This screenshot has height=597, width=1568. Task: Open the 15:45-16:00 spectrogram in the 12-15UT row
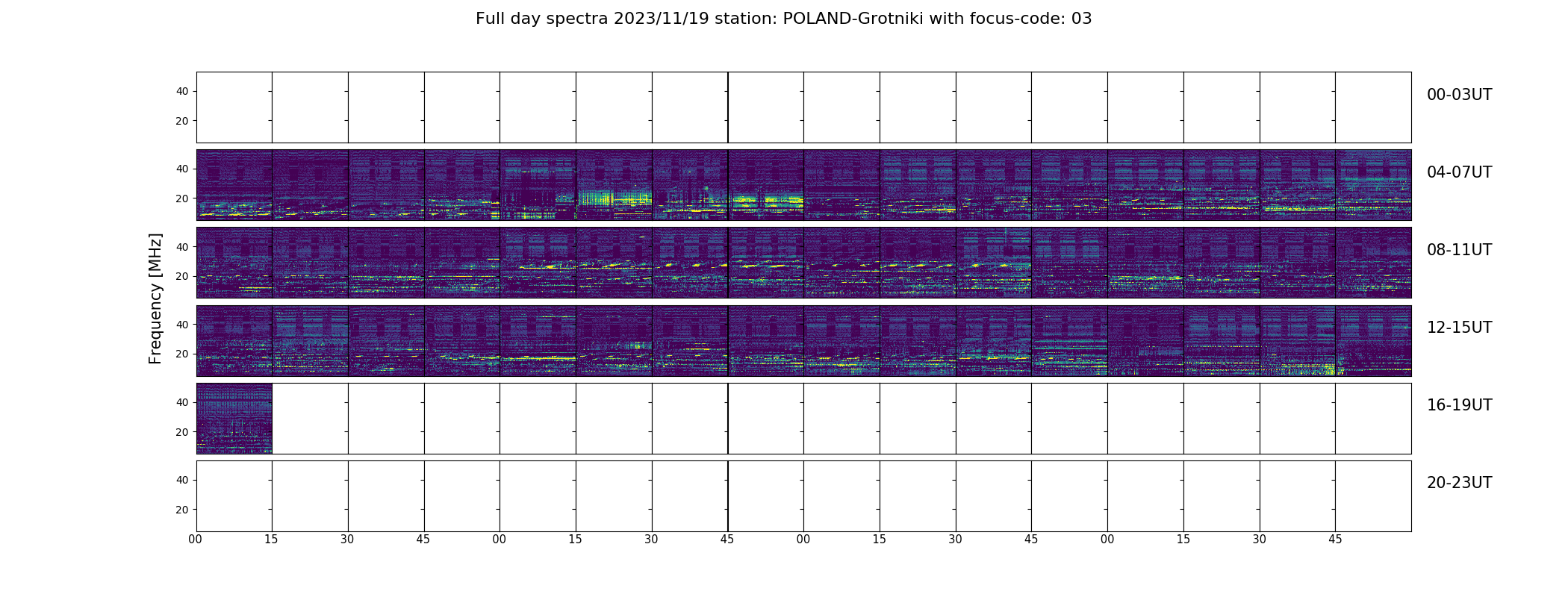[x=1374, y=340]
